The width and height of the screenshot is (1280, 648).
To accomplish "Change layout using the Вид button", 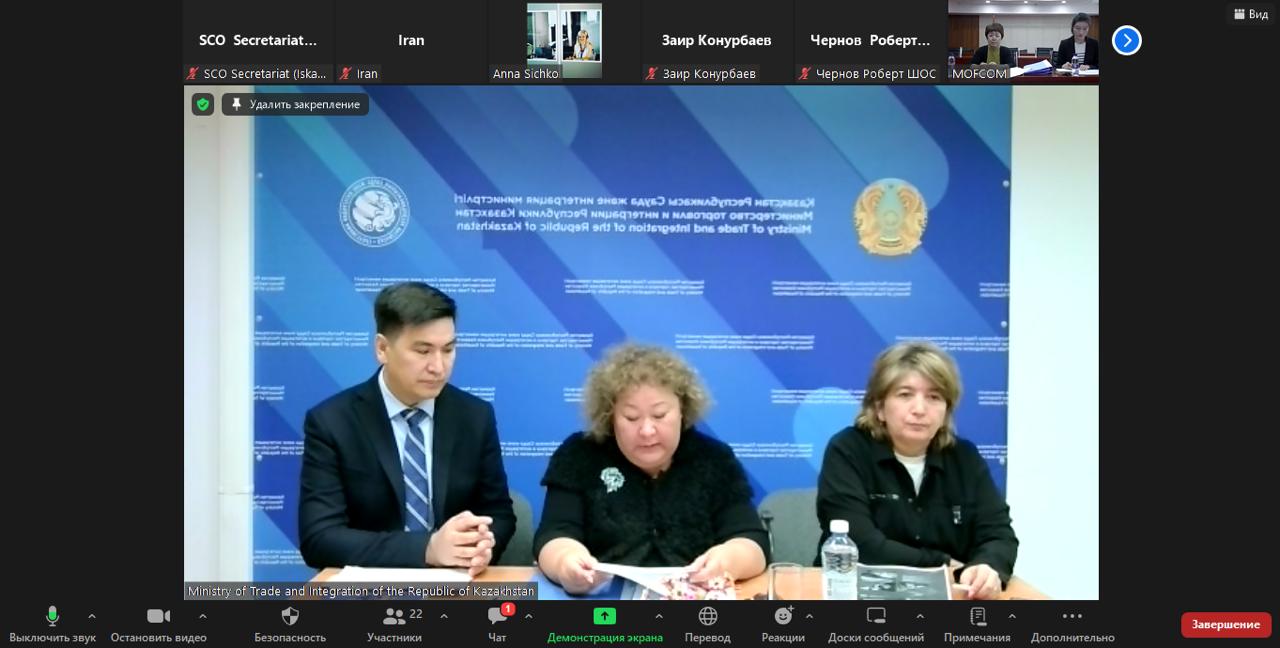I will click(x=1250, y=14).
